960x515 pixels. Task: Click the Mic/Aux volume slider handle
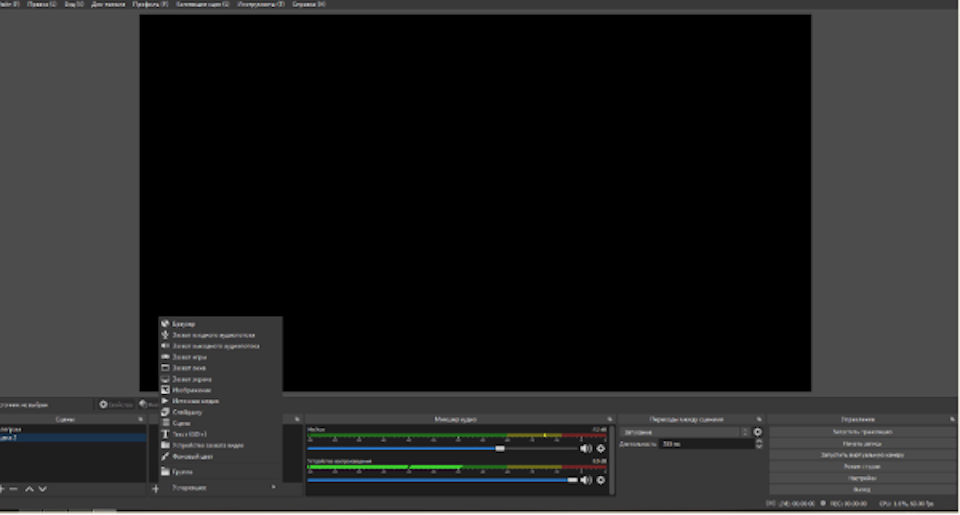click(500, 448)
